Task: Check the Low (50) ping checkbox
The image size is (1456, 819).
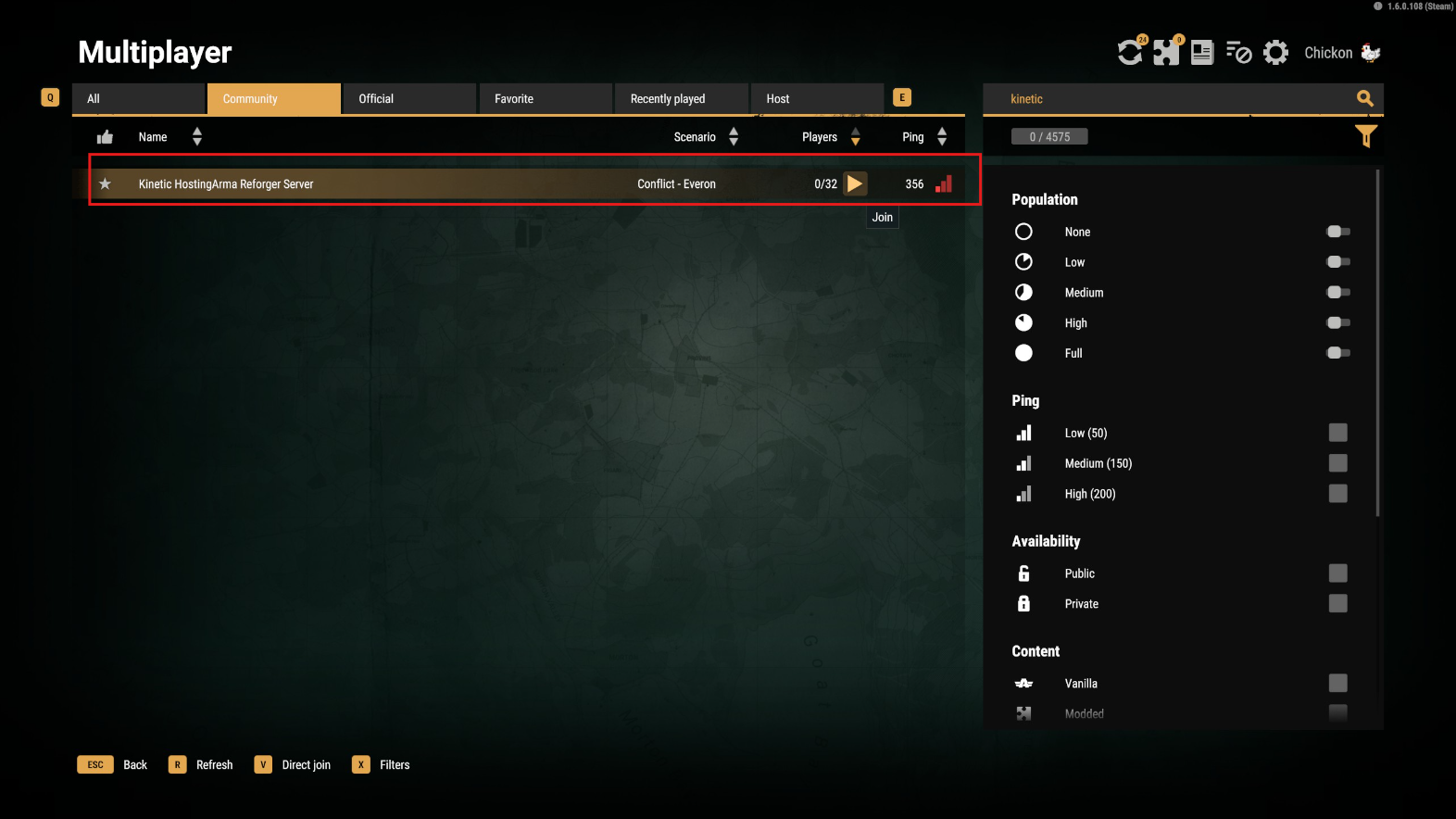Action: coord(1337,433)
